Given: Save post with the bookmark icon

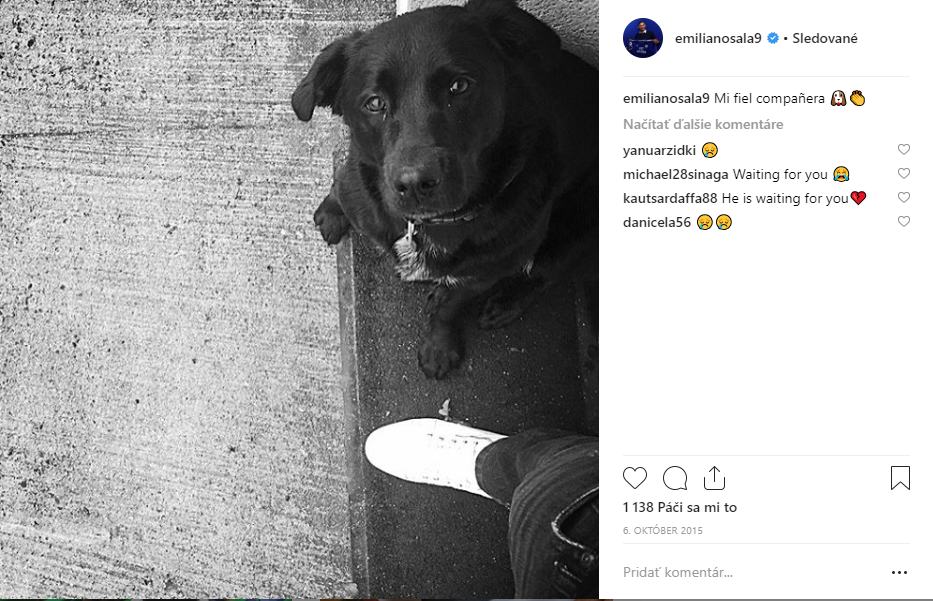Looking at the screenshot, I should click(900, 478).
